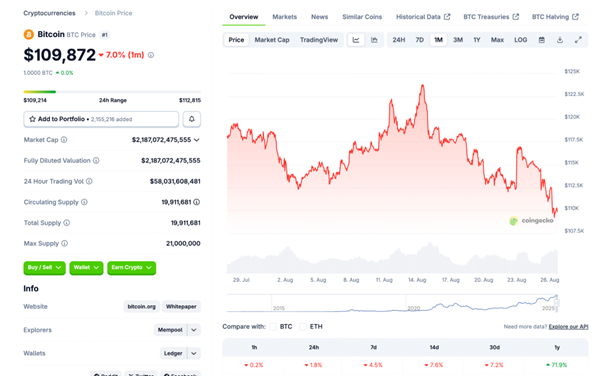Viewport: 602px width, 376px height.
Task: Click the chart range navigator handle
Action: tap(557, 303)
